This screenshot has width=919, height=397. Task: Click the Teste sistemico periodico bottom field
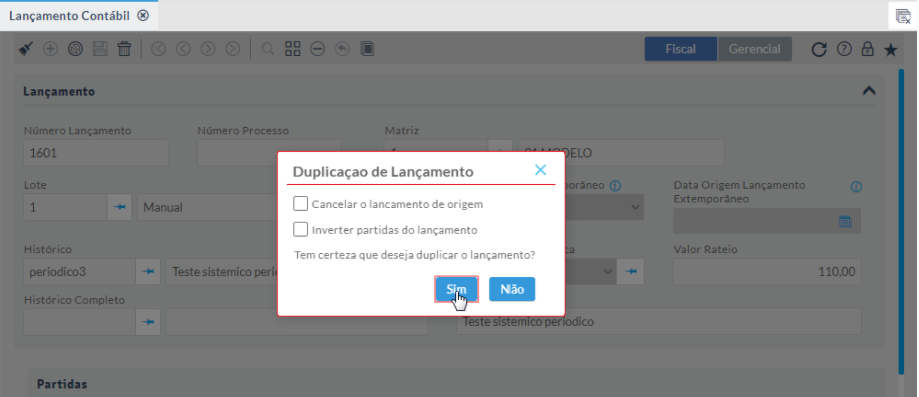tap(659, 322)
